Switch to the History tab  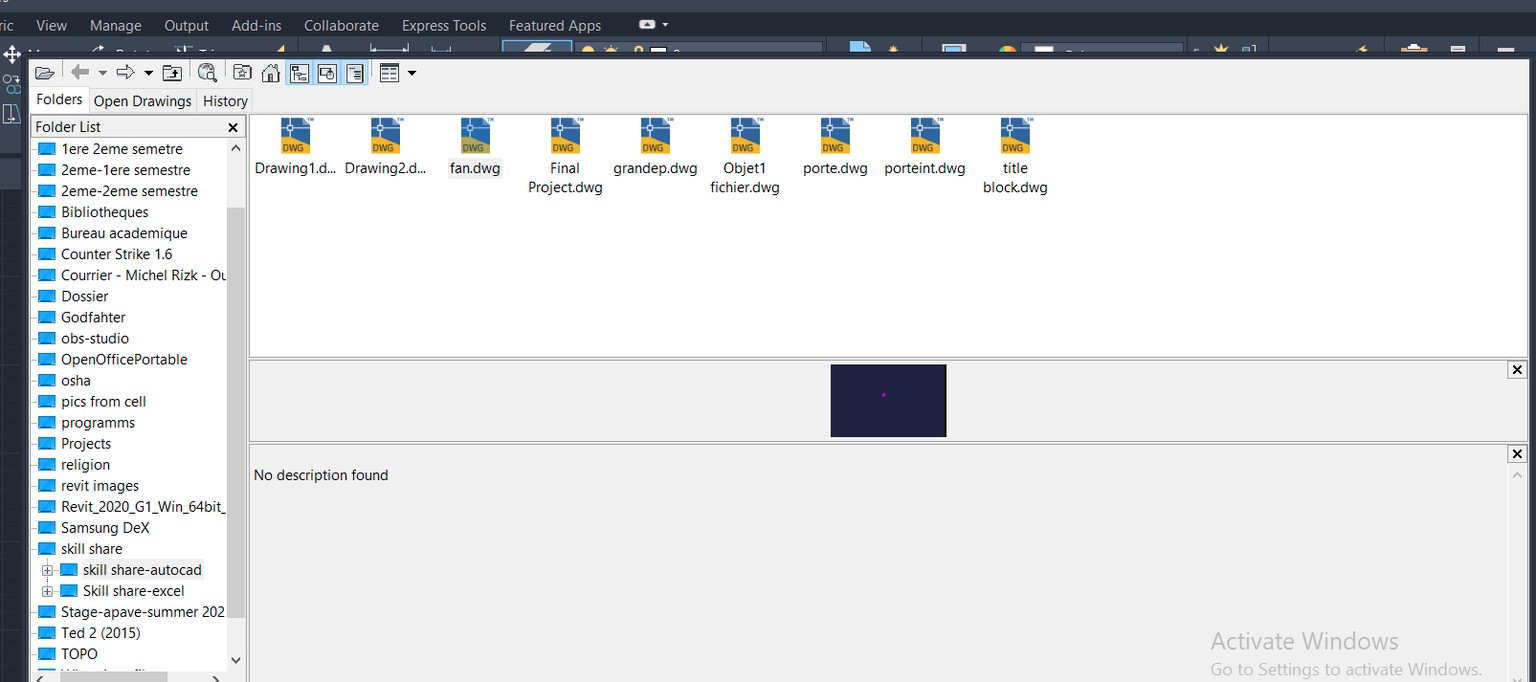pyautogui.click(x=225, y=101)
